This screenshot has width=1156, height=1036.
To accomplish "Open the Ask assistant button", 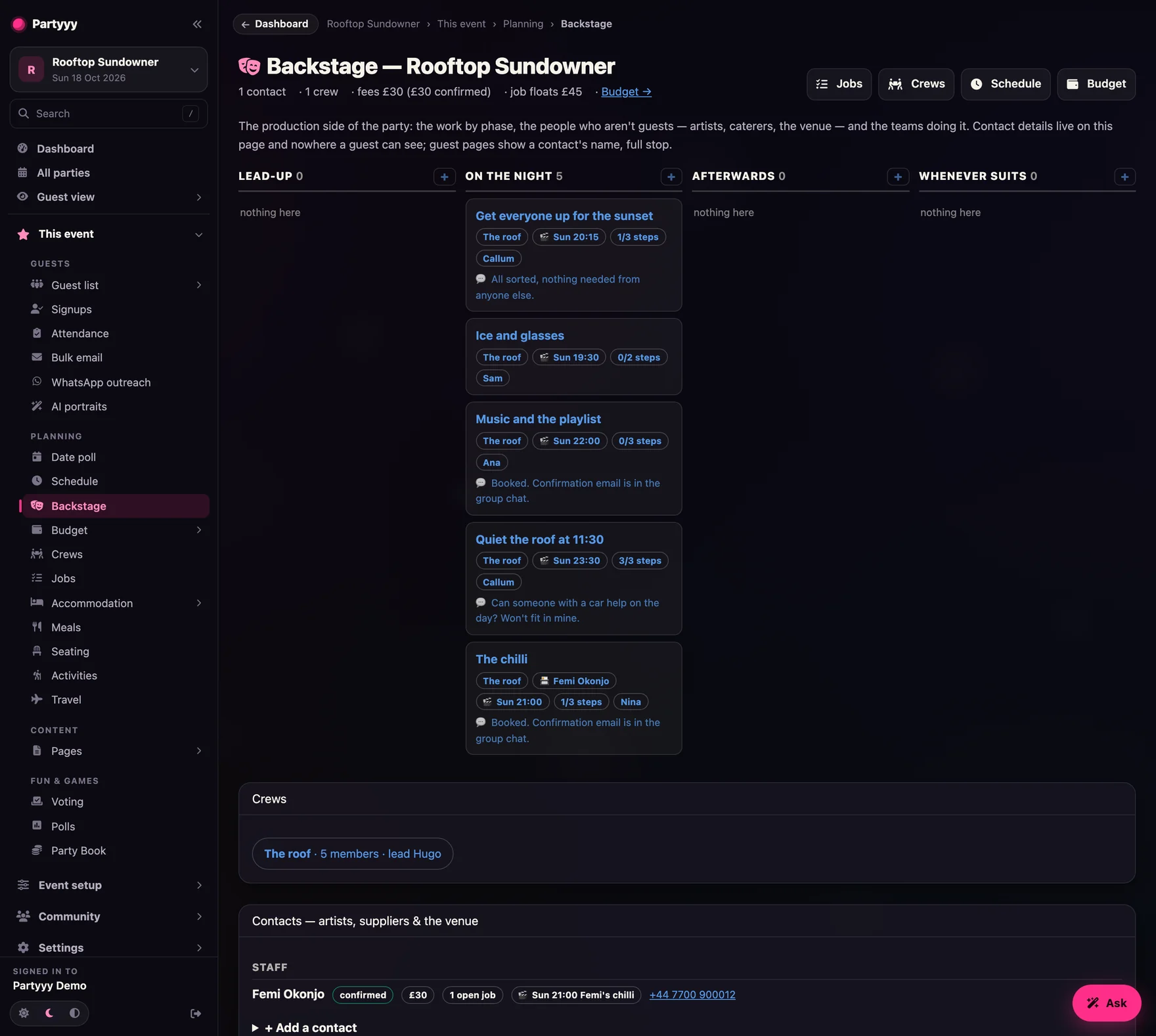I will coord(1107,1002).
